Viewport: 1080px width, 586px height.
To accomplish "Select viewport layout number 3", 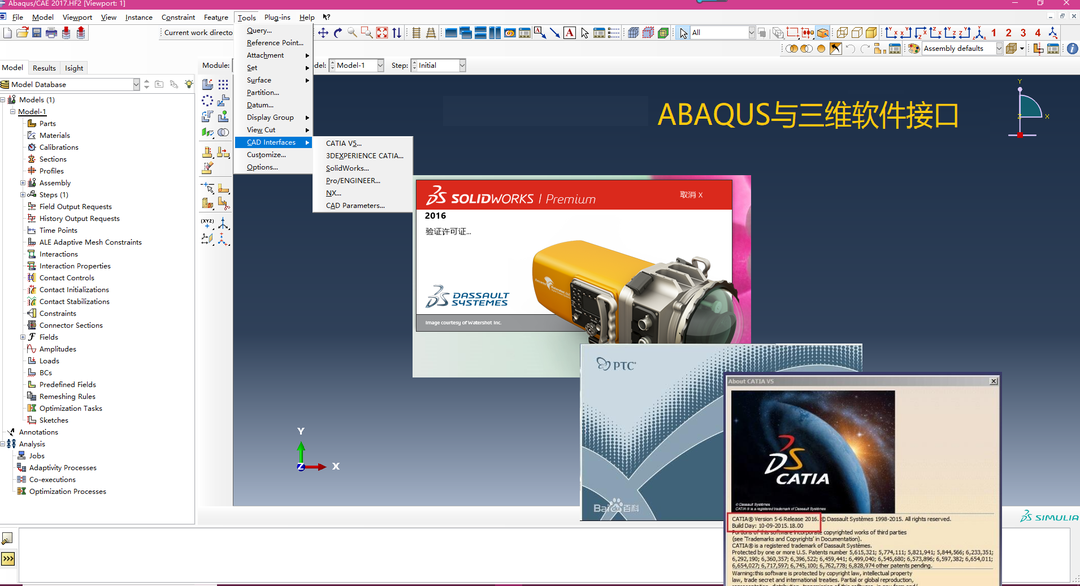I will tap(1023, 33).
